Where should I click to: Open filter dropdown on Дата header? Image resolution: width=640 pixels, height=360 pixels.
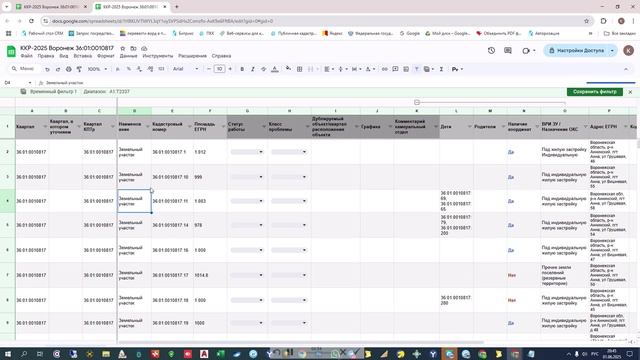click(x=469, y=127)
